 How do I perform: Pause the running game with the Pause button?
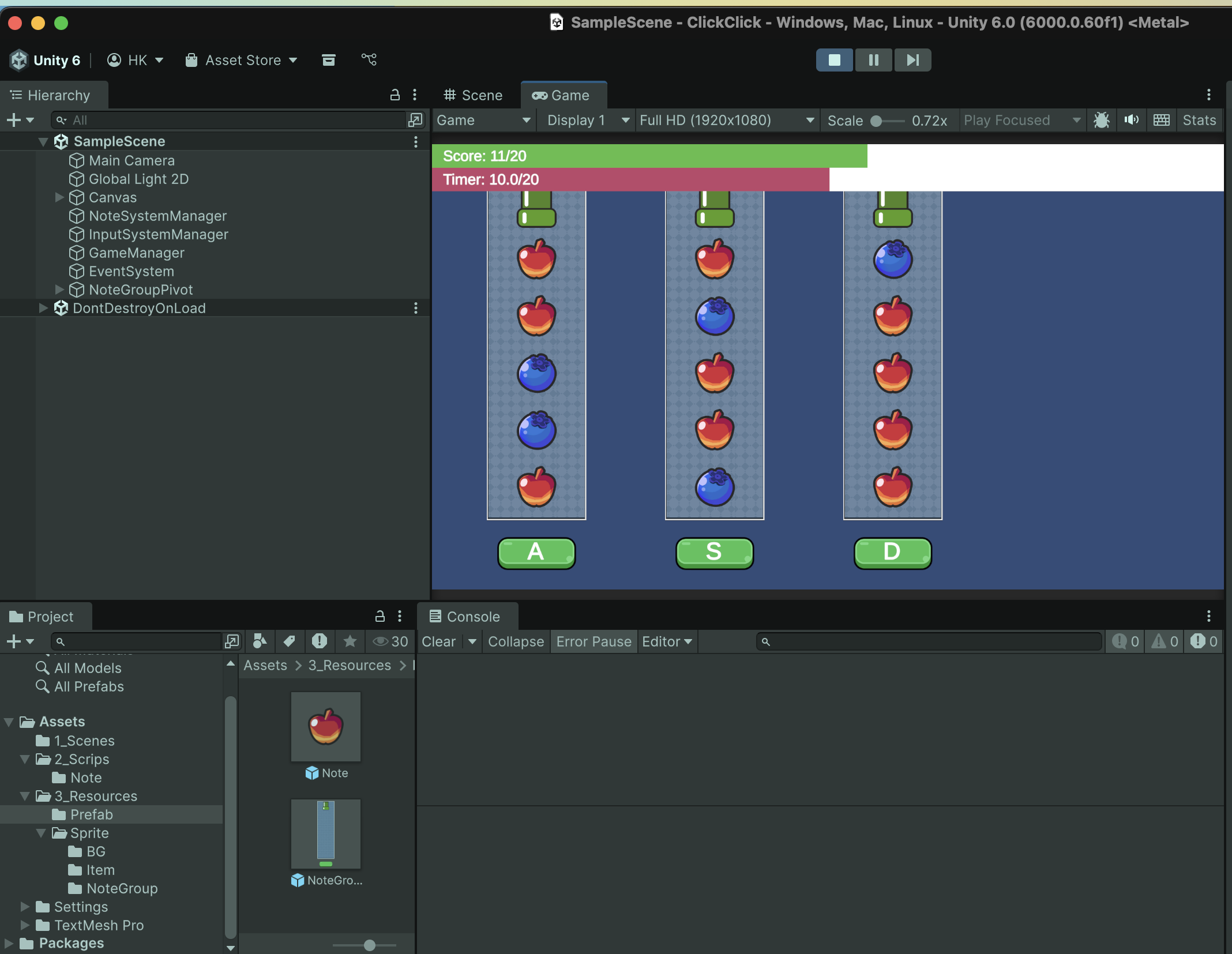(873, 60)
